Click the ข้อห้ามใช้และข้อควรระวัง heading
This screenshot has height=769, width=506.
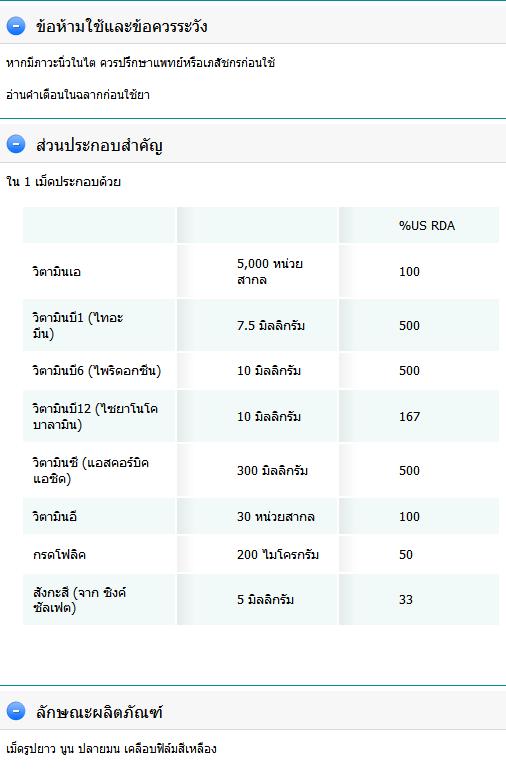coord(122,26)
